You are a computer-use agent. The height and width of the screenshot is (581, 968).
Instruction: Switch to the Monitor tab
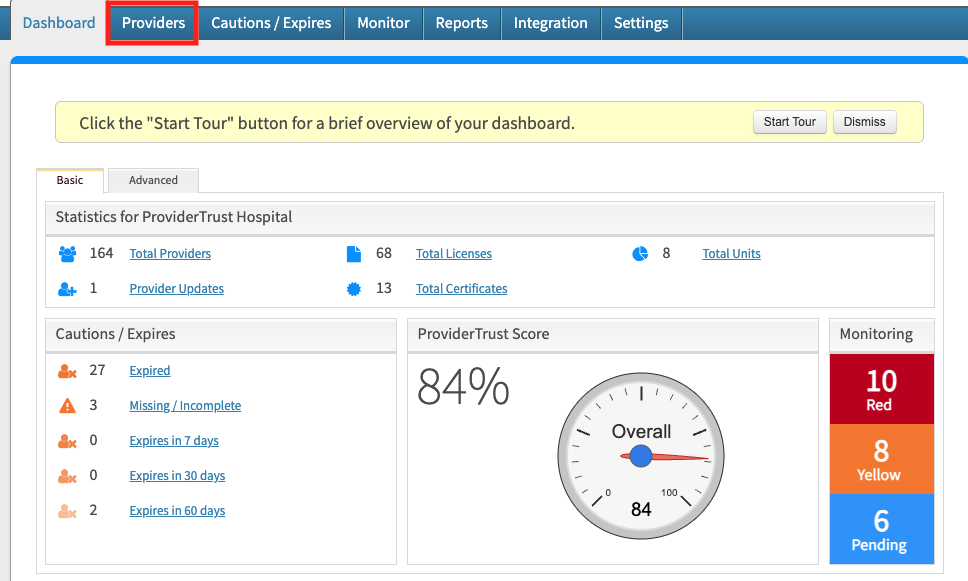[383, 23]
